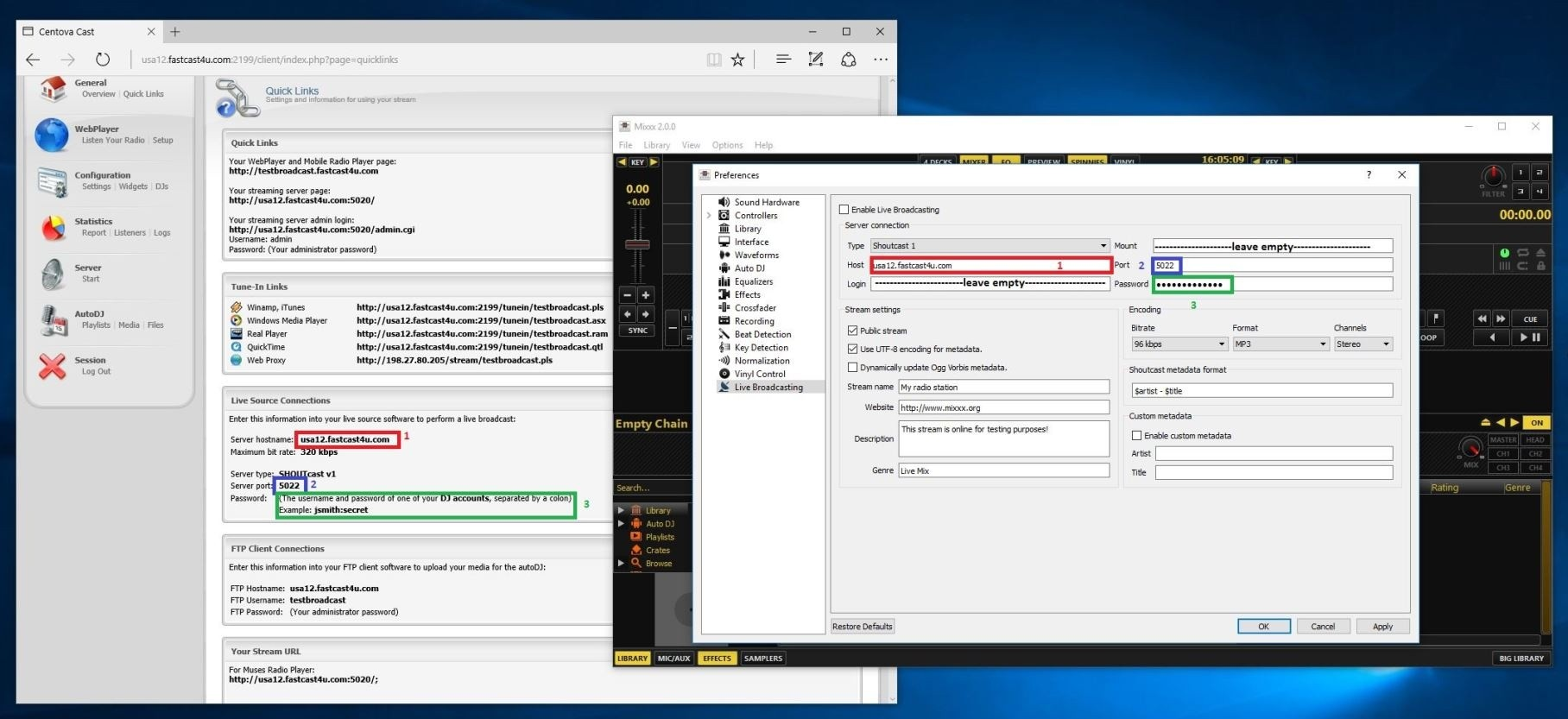Expand Auto DJ node in Mixxx sidebar
This screenshot has height=719, width=1568.
tap(620, 524)
